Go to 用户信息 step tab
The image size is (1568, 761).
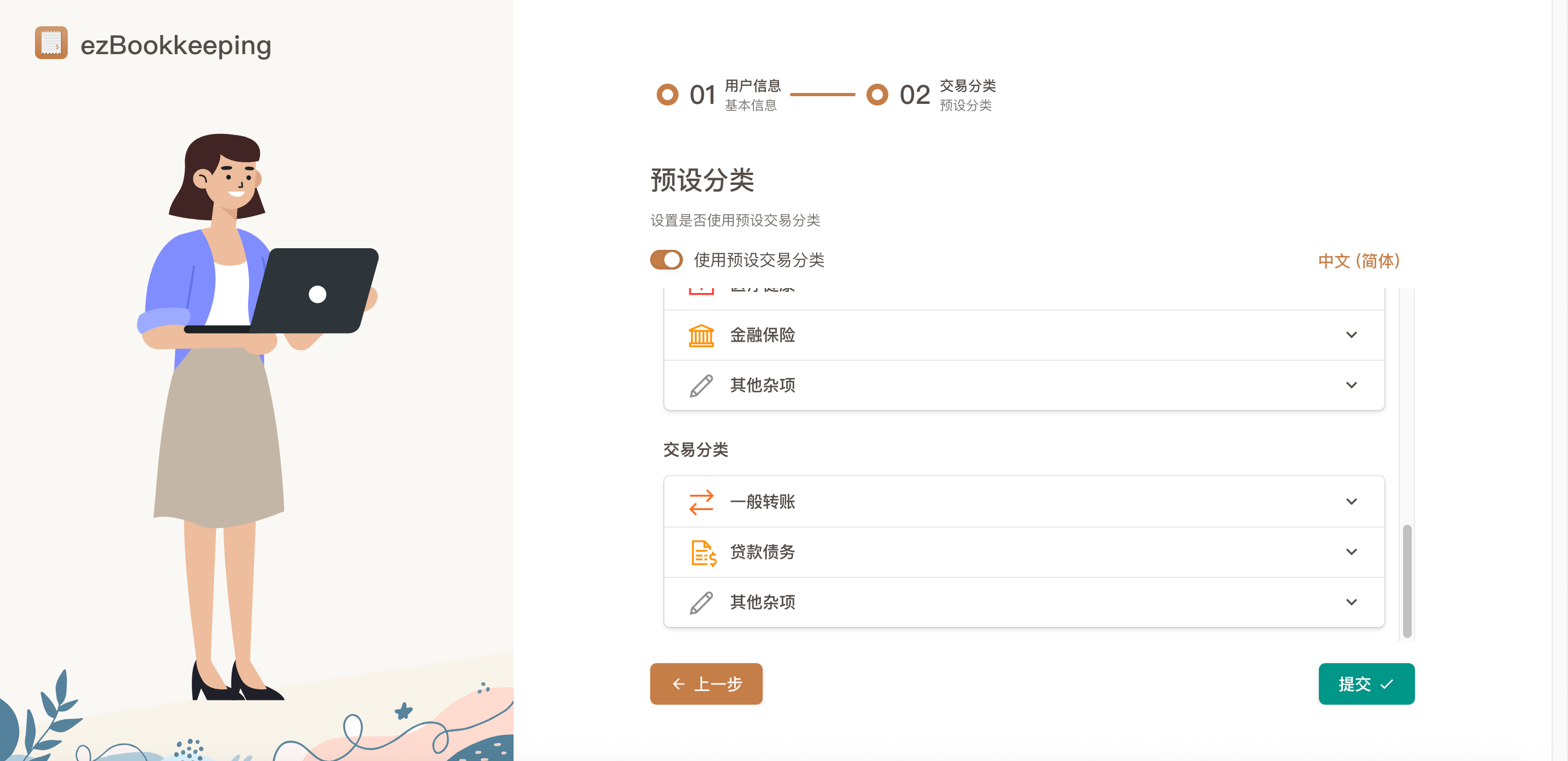[x=752, y=86]
